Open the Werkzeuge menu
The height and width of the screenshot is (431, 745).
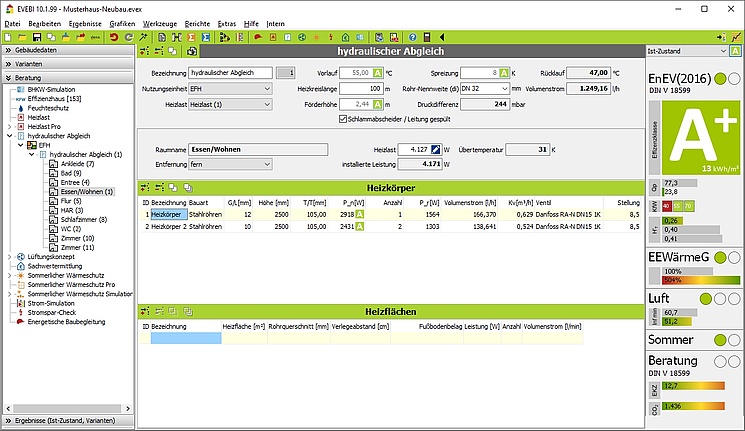pyautogui.click(x=160, y=24)
